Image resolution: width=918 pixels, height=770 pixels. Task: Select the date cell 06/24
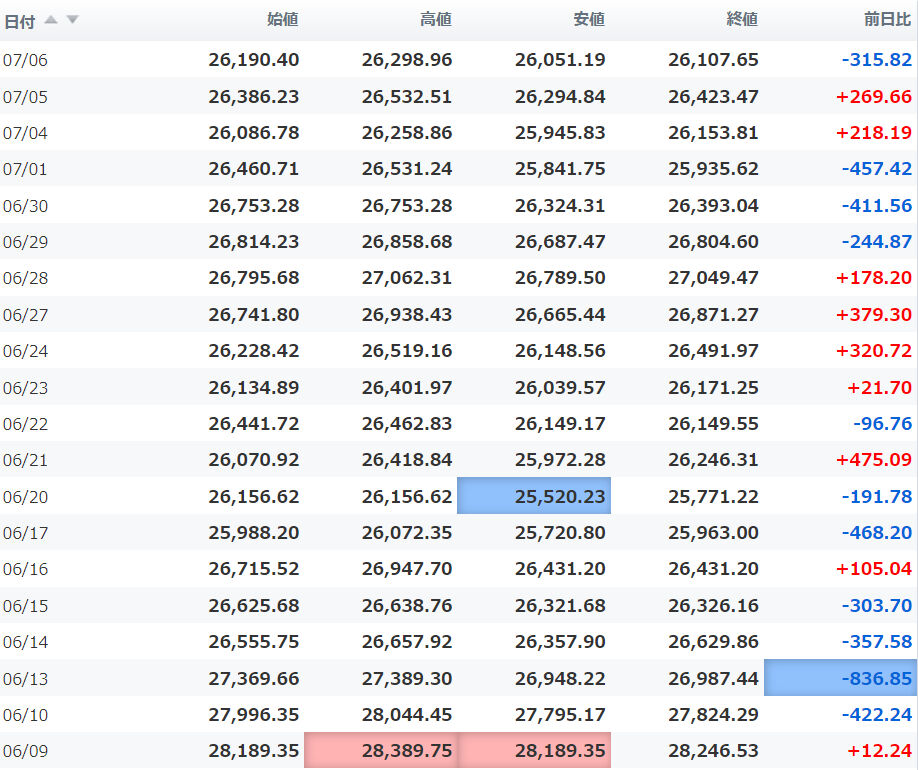pos(25,352)
